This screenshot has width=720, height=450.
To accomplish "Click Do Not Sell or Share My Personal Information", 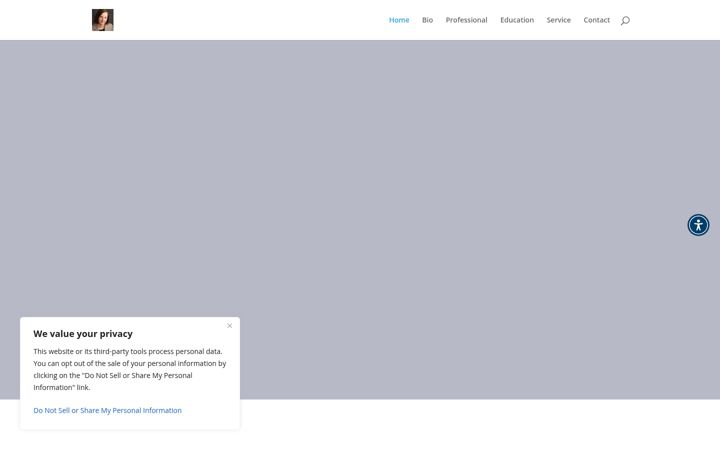I will [x=107, y=410].
